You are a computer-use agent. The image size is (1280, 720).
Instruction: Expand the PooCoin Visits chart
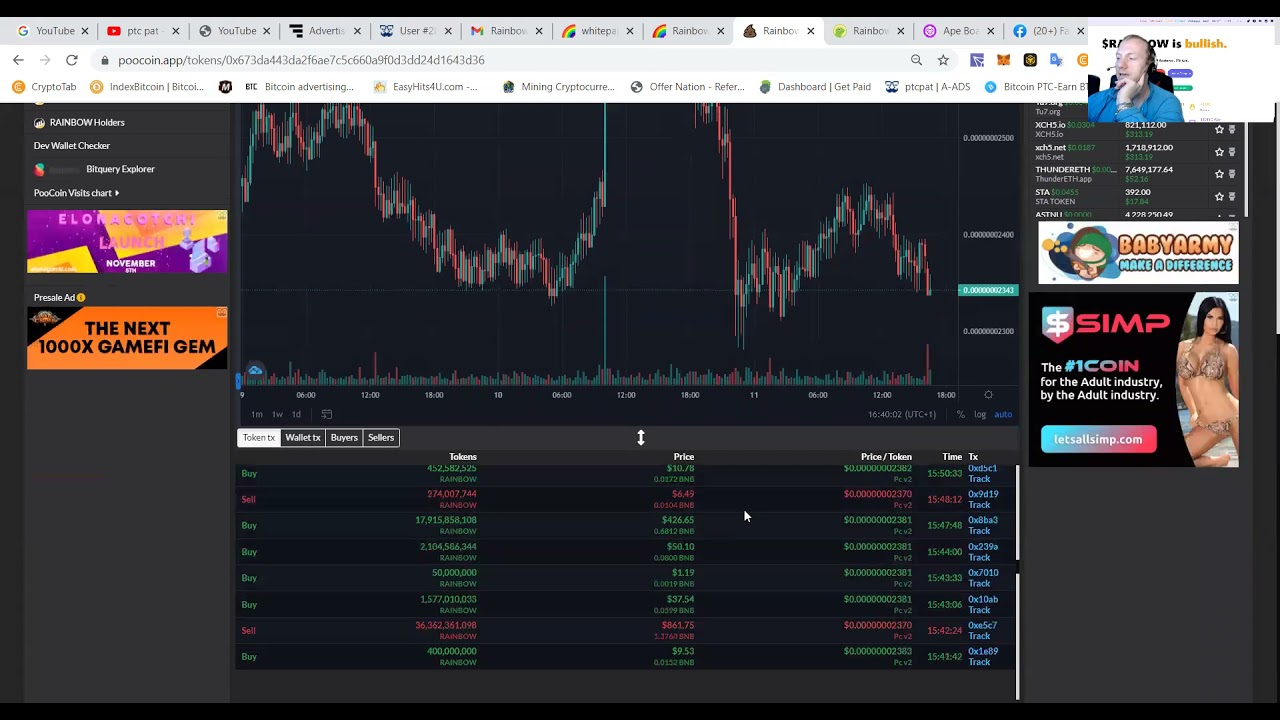76,193
